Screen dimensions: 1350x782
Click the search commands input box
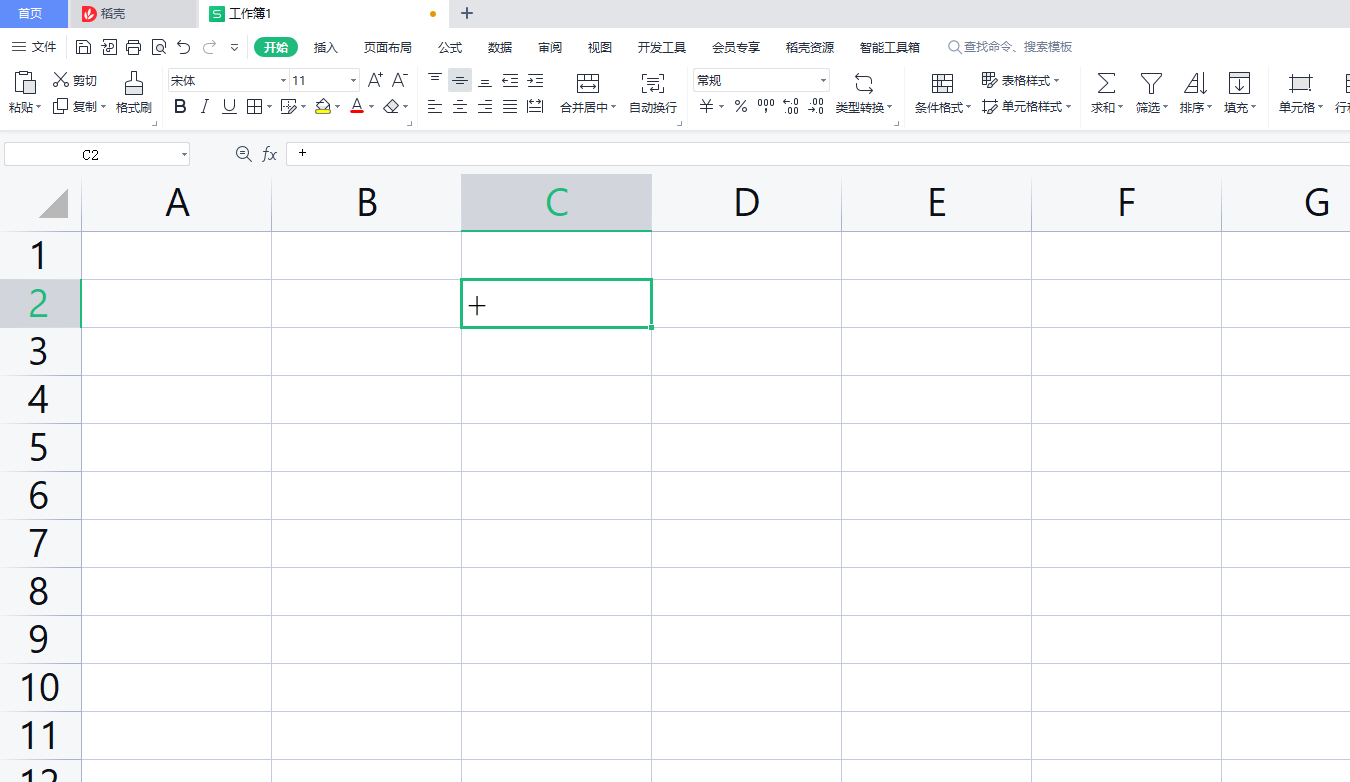click(x=1017, y=47)
